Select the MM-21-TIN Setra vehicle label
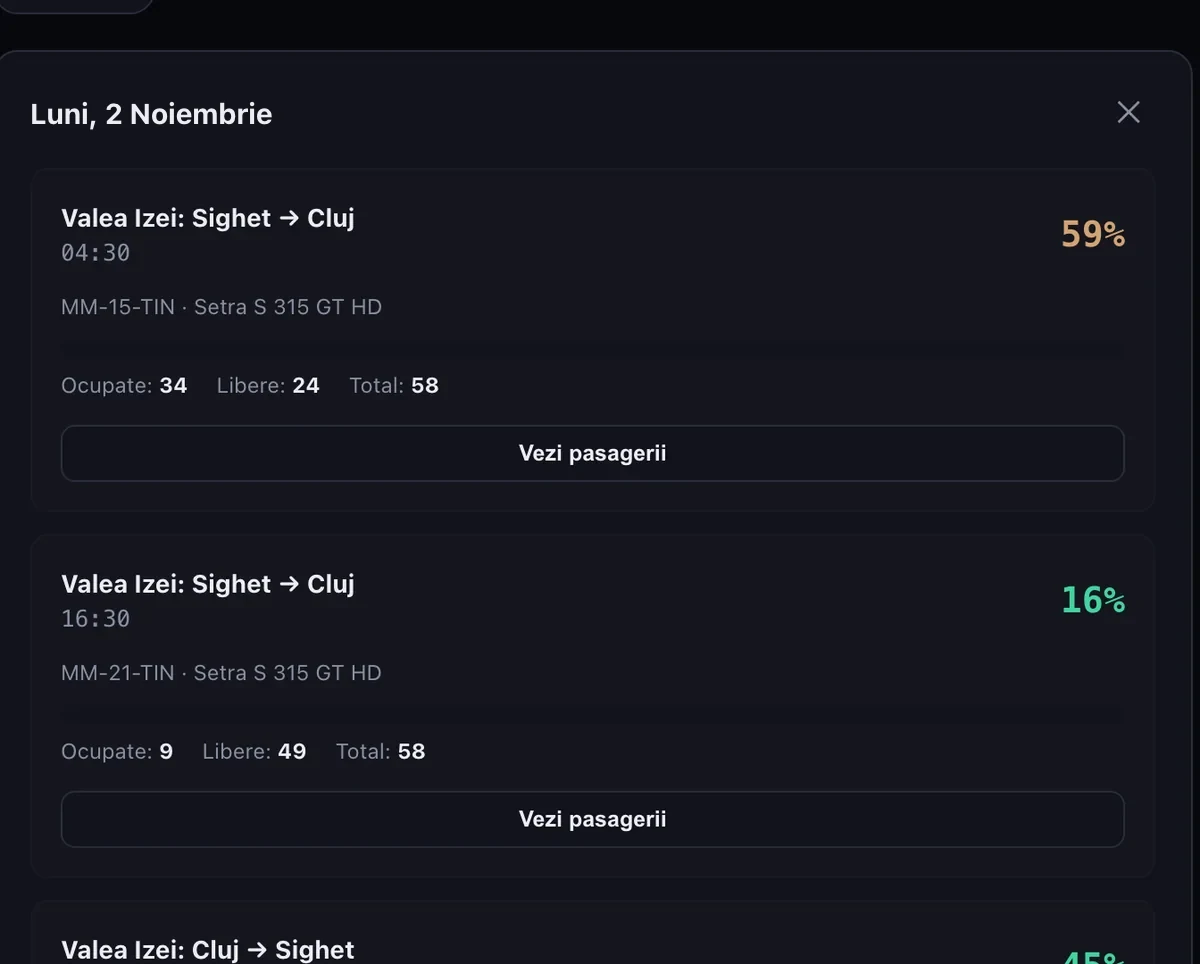The width and height of the screenshot is (1200, 964). click(222, 673)
